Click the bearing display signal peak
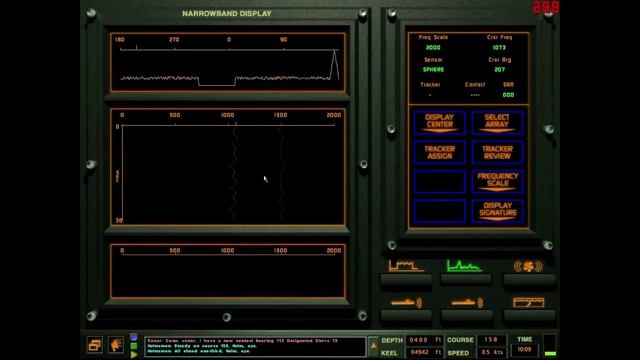This screenshot has height=360, width=640. click(334, 63)
